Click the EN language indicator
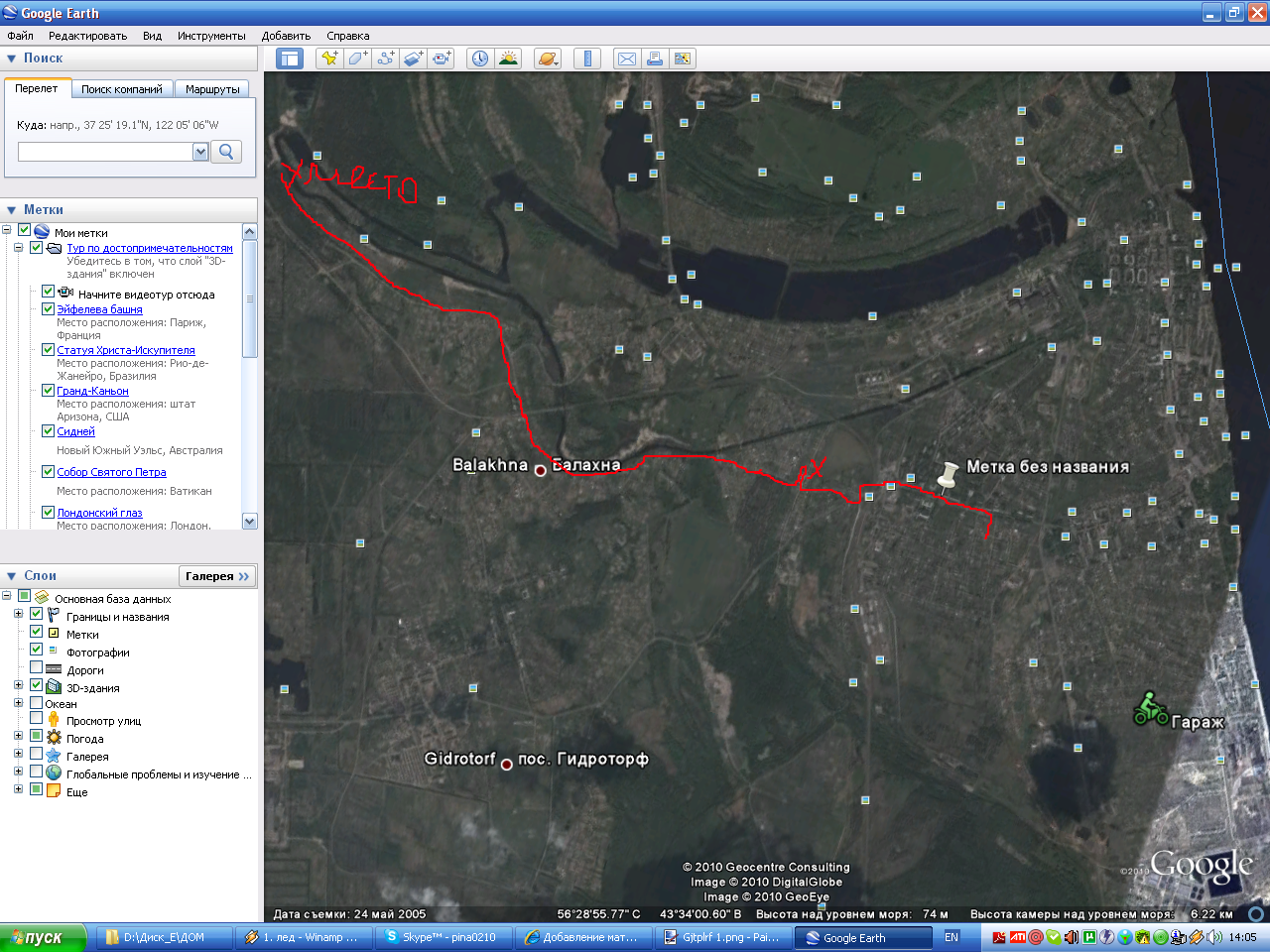1270x952 pixels. [x=952, y=937]
